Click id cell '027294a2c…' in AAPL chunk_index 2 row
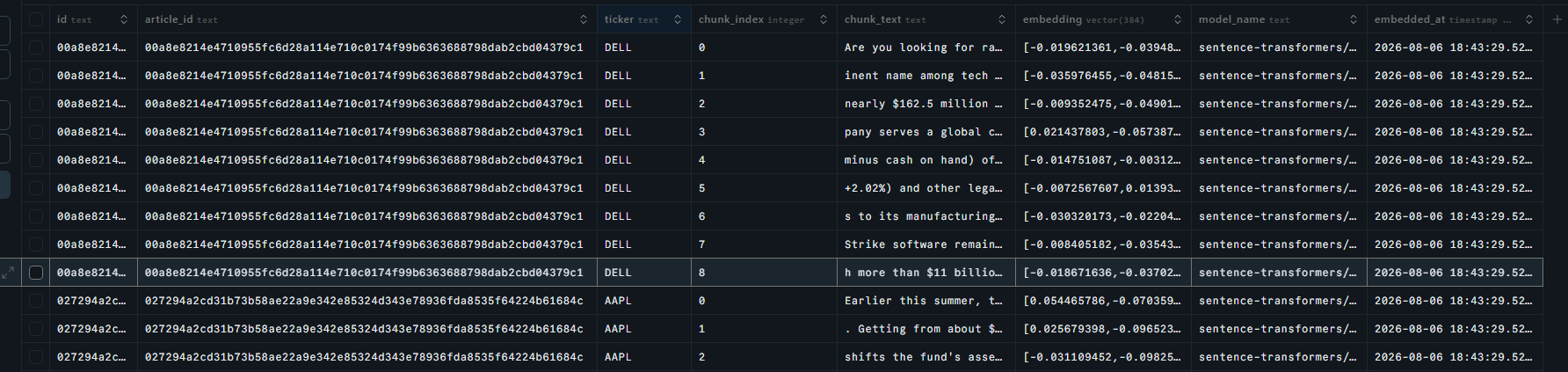Image resolution: width=1568 pixels, height=372 pixels. [x=93, y=357]
